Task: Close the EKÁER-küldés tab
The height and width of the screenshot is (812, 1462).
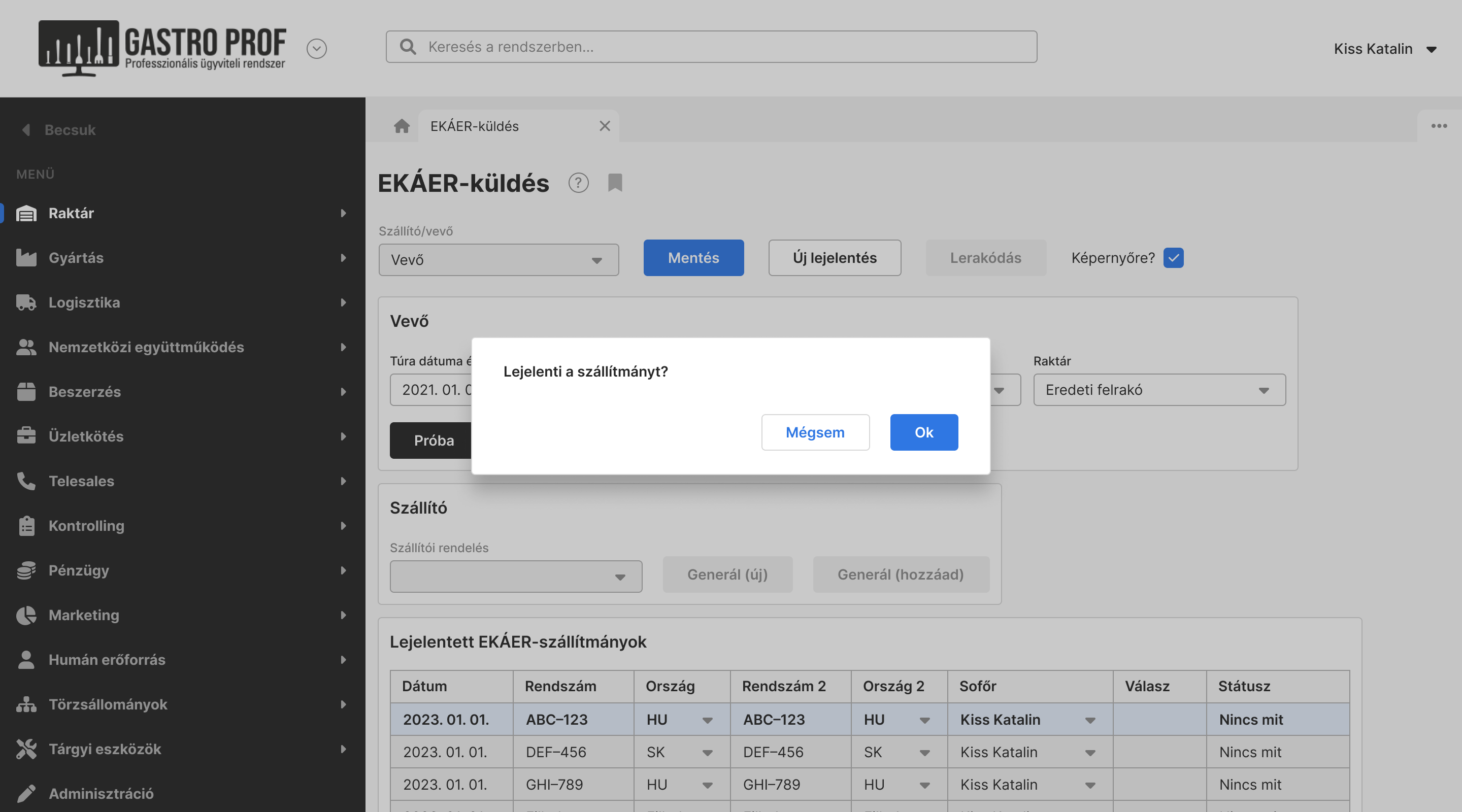Action: (605, 126)
